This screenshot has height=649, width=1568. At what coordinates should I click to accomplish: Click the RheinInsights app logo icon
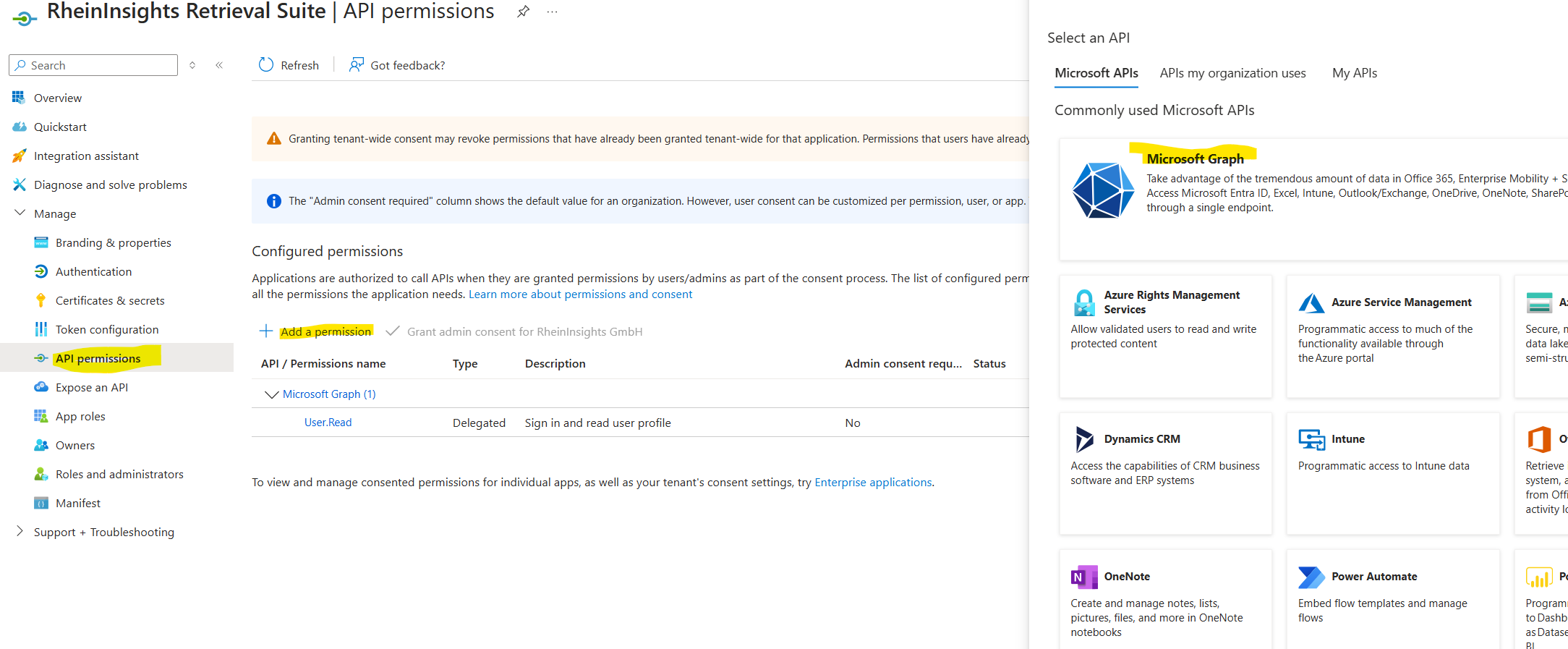point(25,18)
